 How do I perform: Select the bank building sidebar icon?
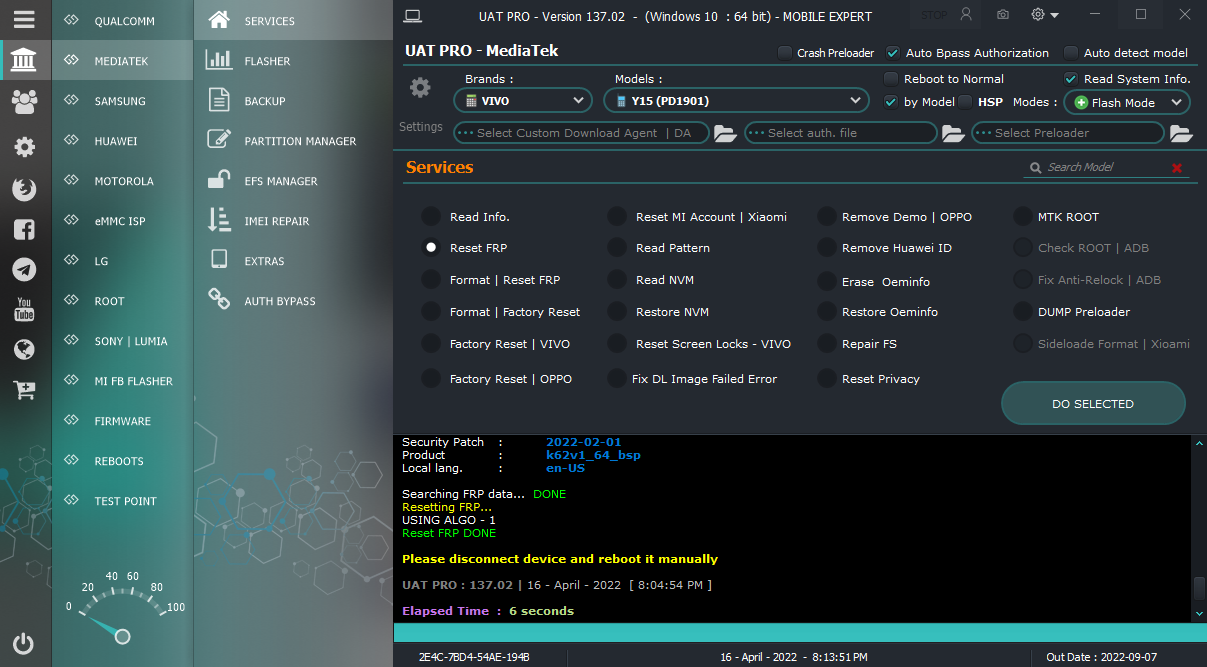point(24,61)
